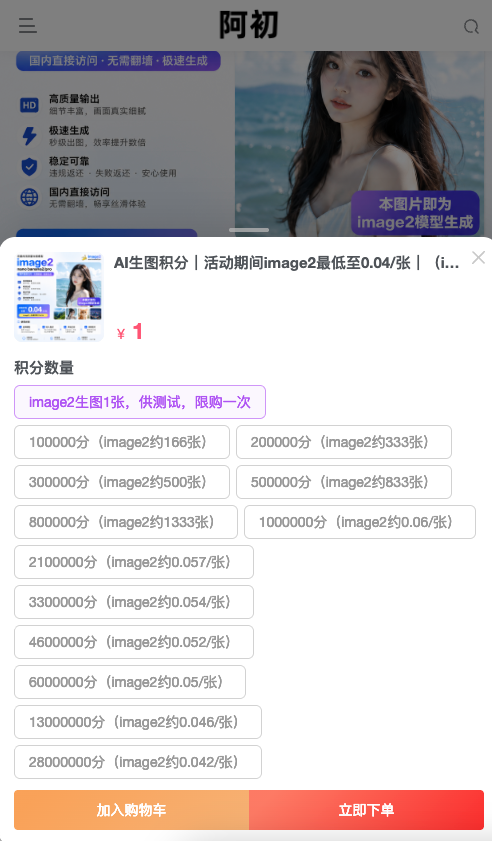The height and width of the screenshot is (841, 492).
Task: Click the ¥1 price text
Action: point(130,331)
